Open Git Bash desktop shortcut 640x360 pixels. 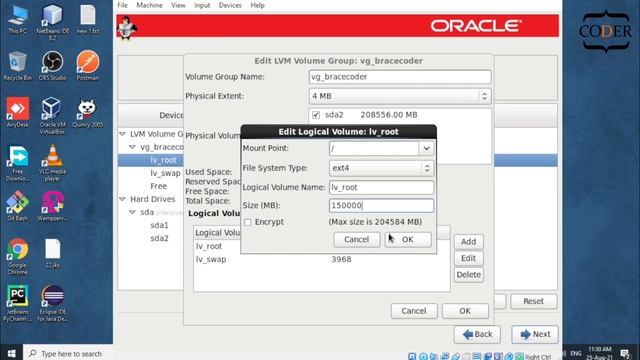[x=17, y=207]
